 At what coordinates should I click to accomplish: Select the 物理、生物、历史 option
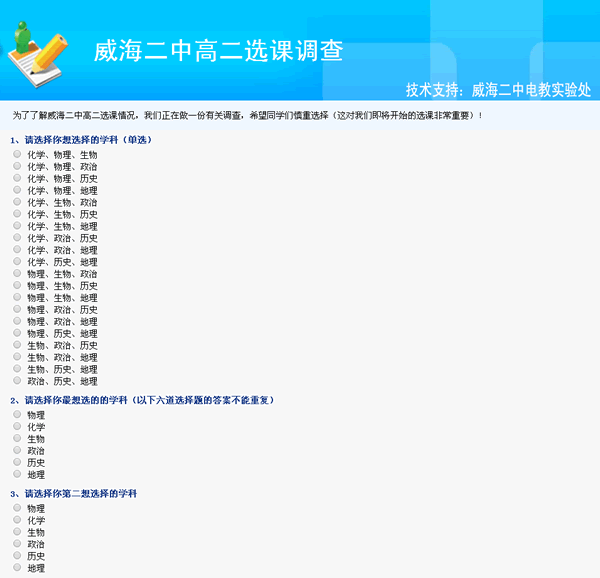pos(17,285)
